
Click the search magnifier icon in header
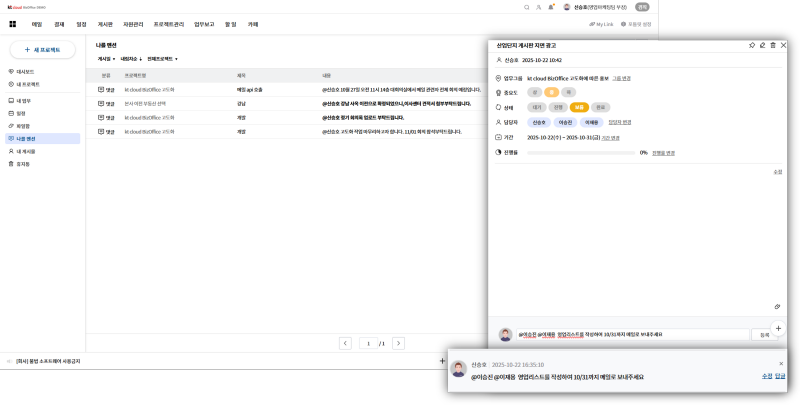(527, 7)
